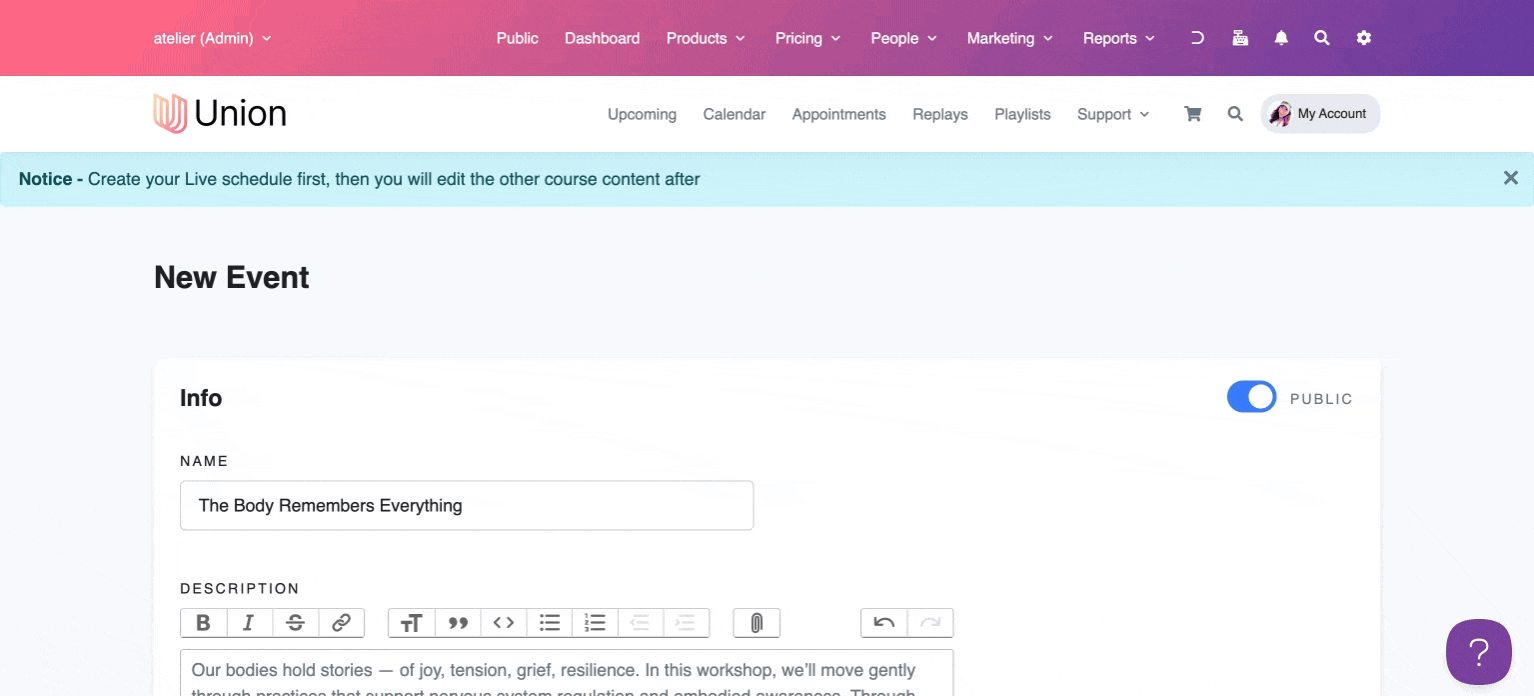Open the My Account button

pyautogui.click(x=1320, y=114)
